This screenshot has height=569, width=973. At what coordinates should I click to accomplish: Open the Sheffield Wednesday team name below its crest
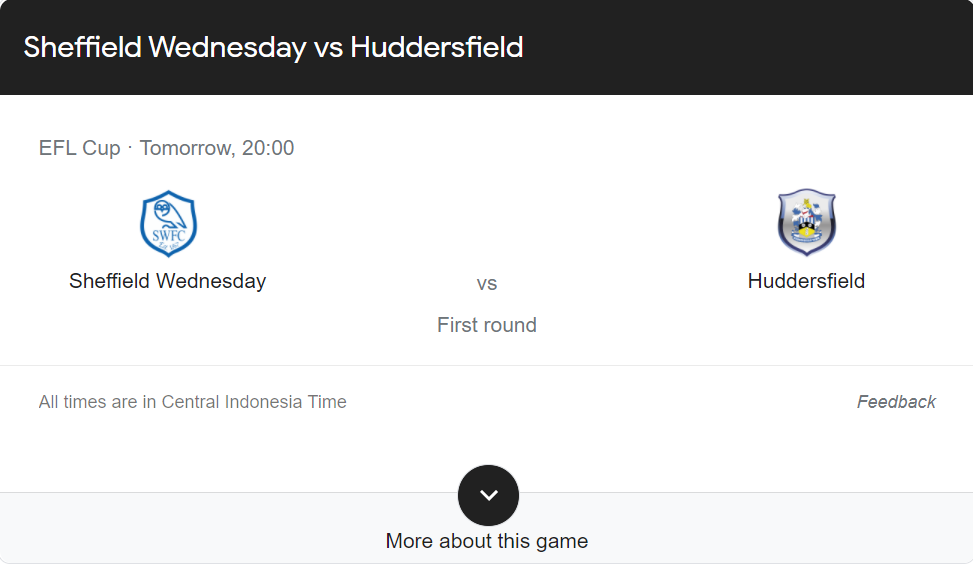click(x=168, y=281)
